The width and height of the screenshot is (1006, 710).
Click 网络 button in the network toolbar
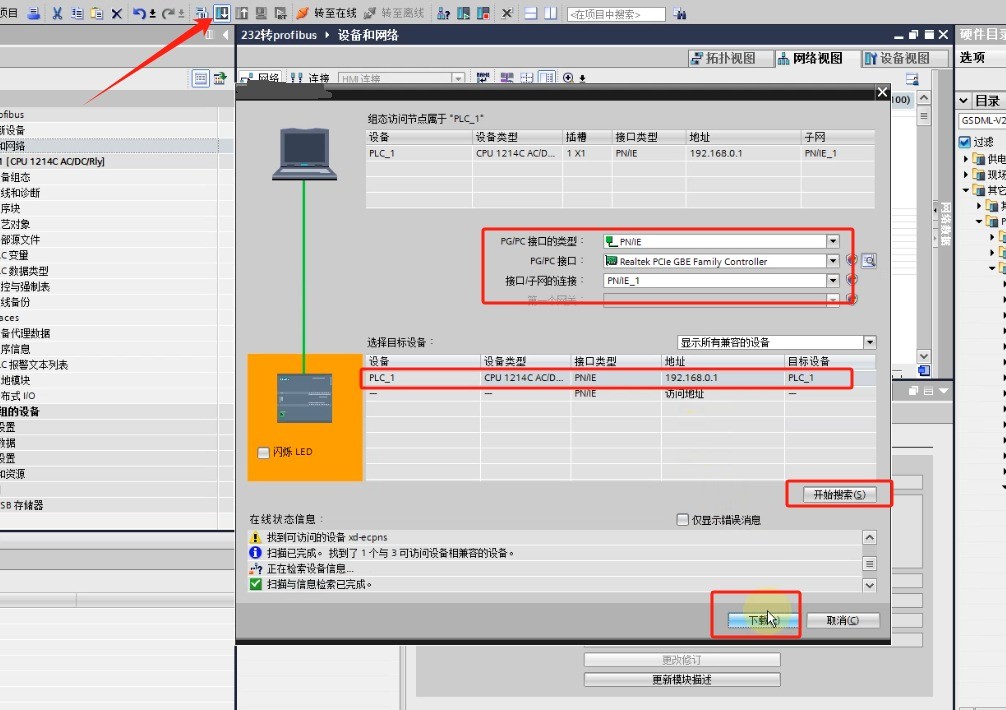tap(259, 78)
